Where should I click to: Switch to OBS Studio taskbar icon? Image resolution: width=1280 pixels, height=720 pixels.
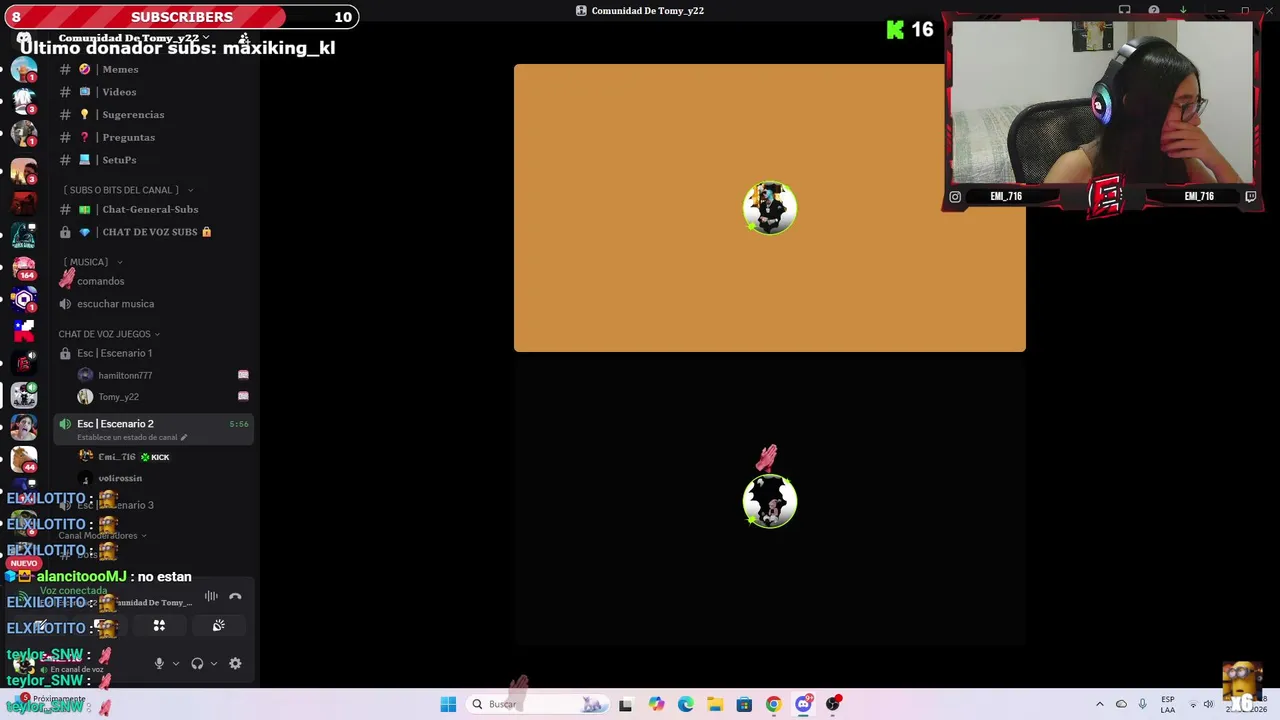[832, 704]
